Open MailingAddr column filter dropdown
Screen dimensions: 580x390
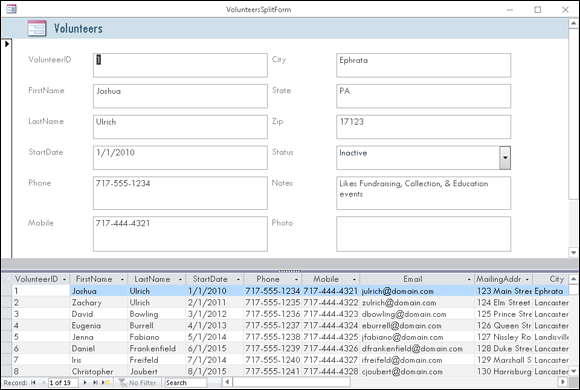click(527, 279)
